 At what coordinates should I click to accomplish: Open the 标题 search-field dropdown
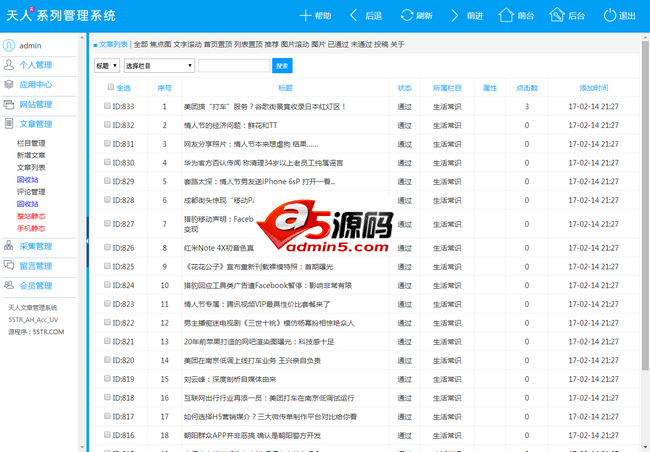[x=107, y=66]
